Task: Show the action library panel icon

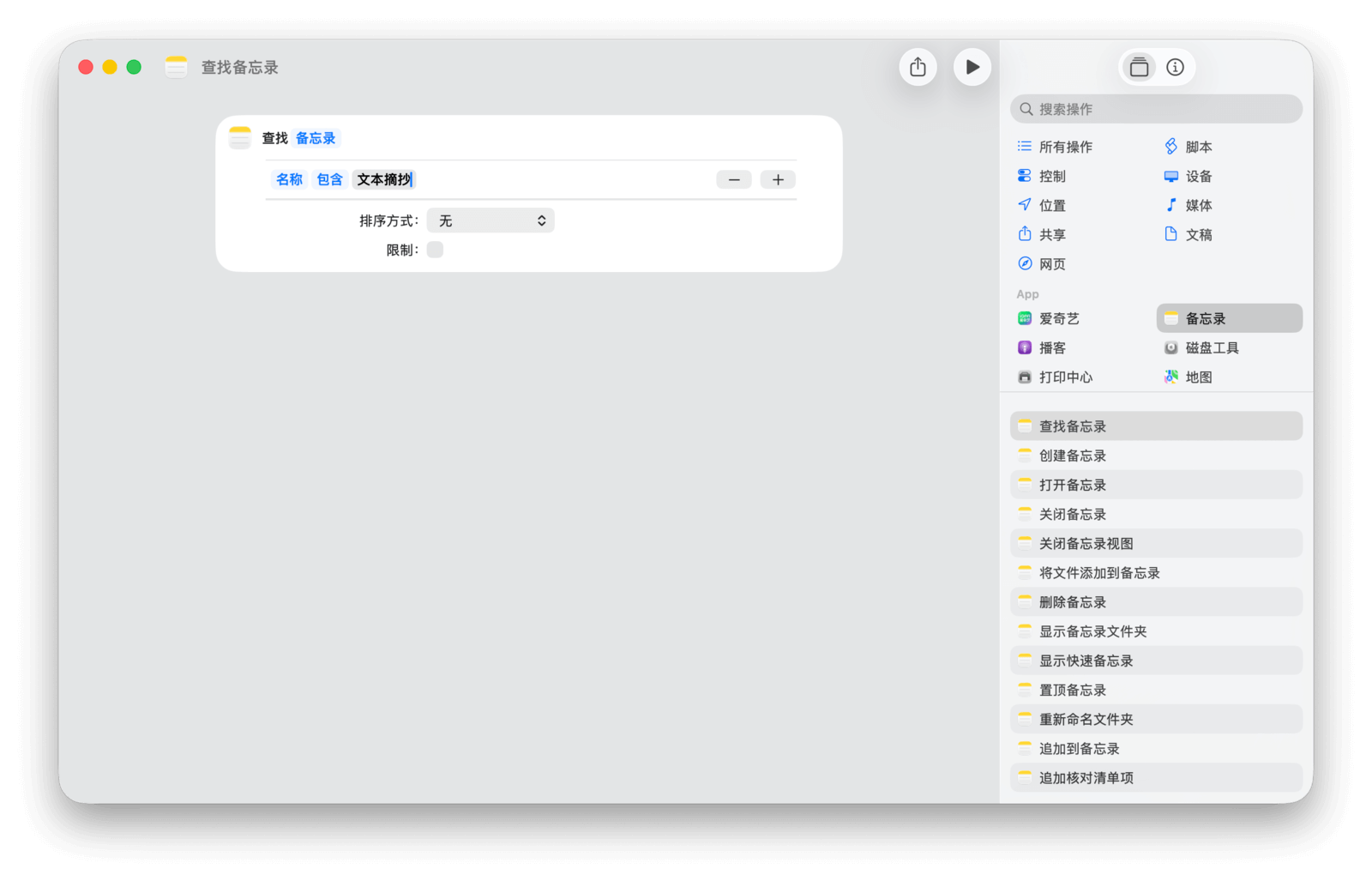Action: coord(1139,67)
